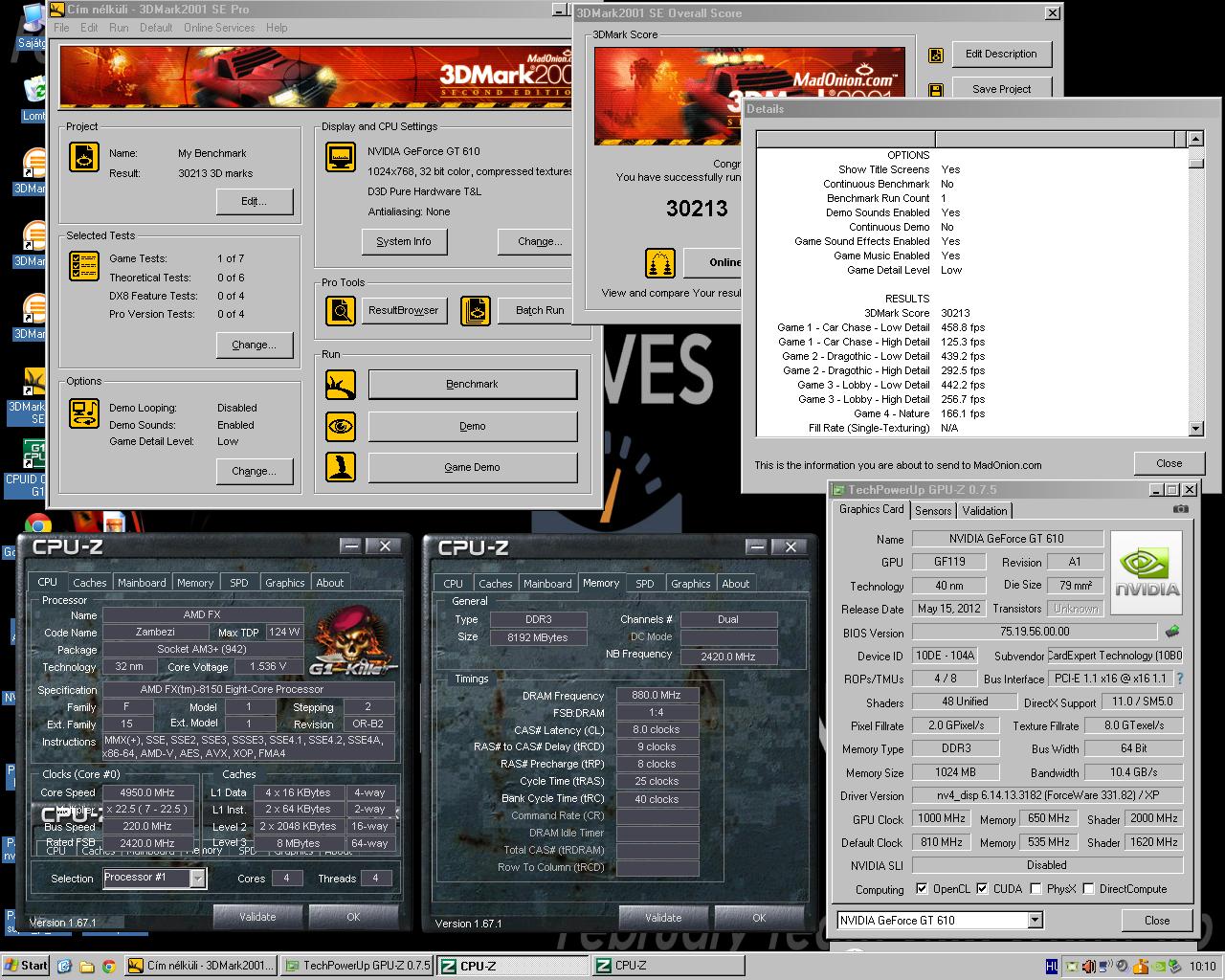Click the icon left of Edit Description
The height and width of the screenshot is (980, 1225).
point(936,56)
